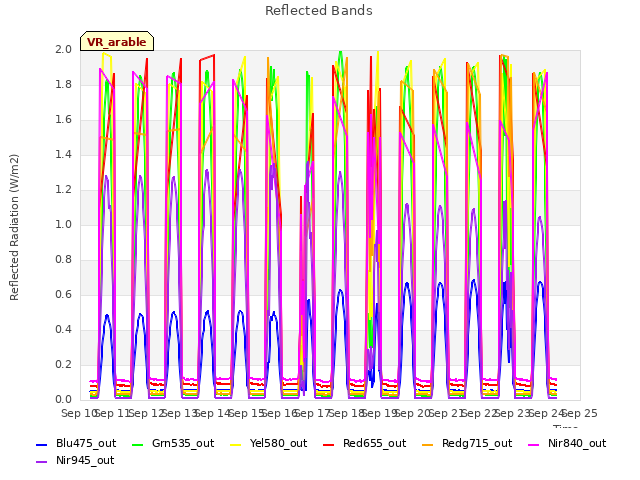This screenshot has height=480, width=640.
Task: Click the Redg715_out legend entry
Action: pos(467,443)
